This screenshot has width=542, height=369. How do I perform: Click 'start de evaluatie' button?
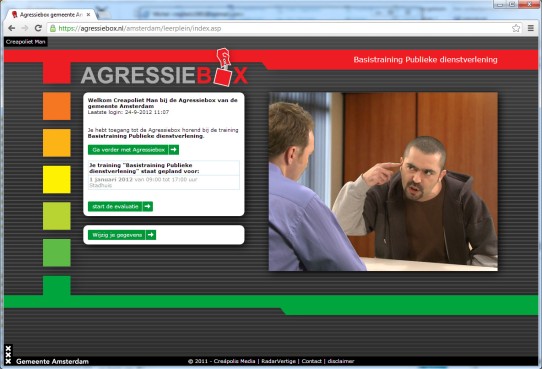coord(120,207)
